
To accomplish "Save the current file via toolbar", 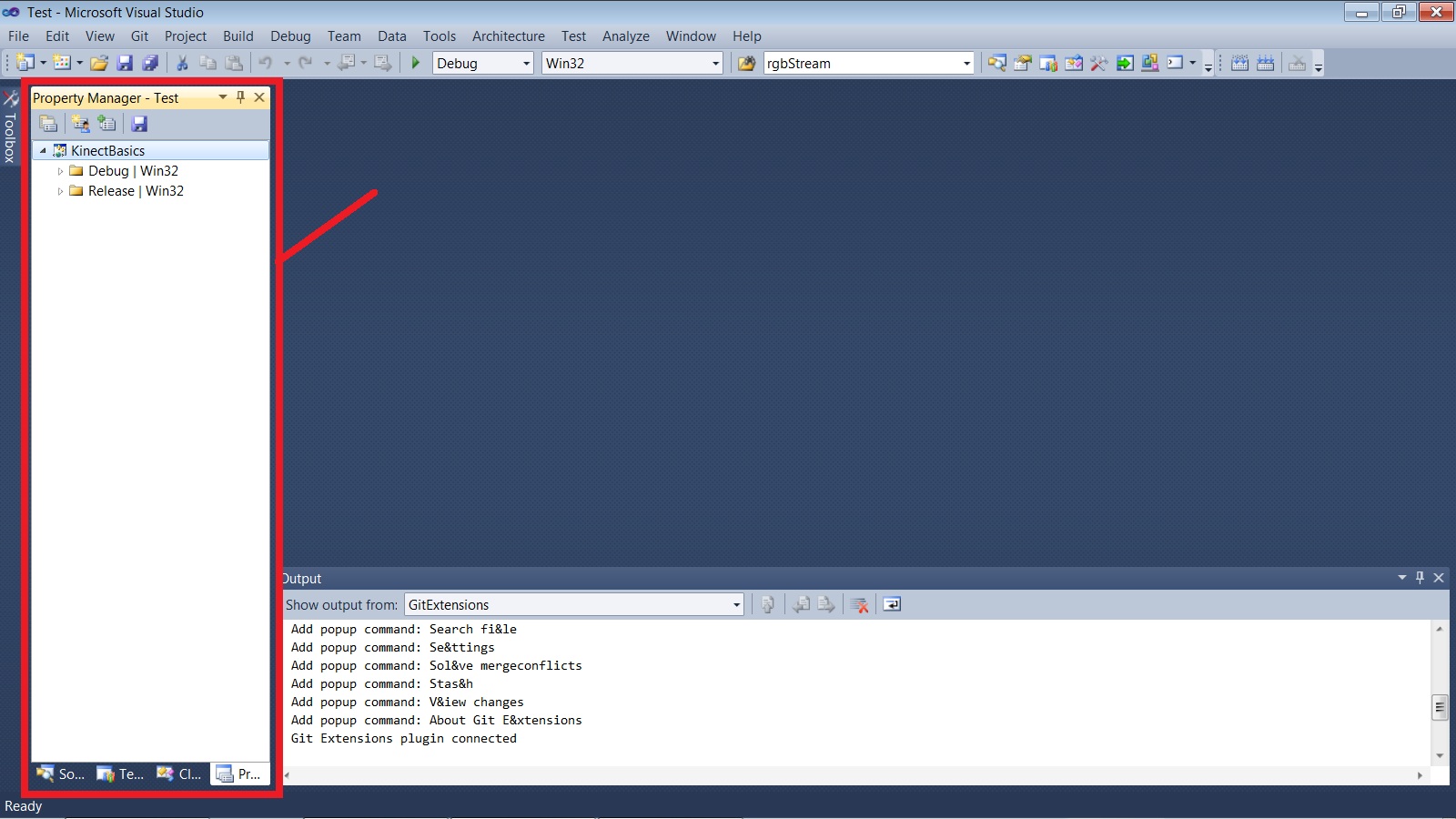I will 125,63.
